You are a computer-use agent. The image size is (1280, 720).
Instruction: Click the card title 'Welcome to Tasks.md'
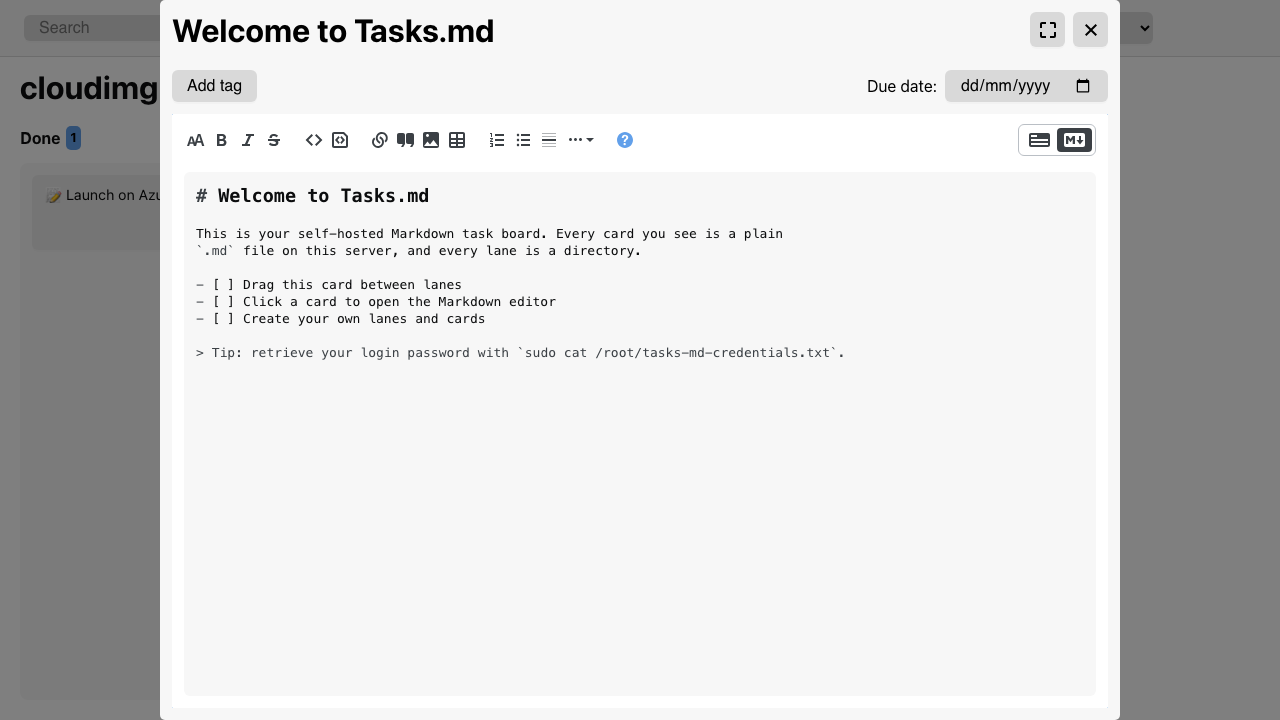pyautogui.click(x=333, y=31)
